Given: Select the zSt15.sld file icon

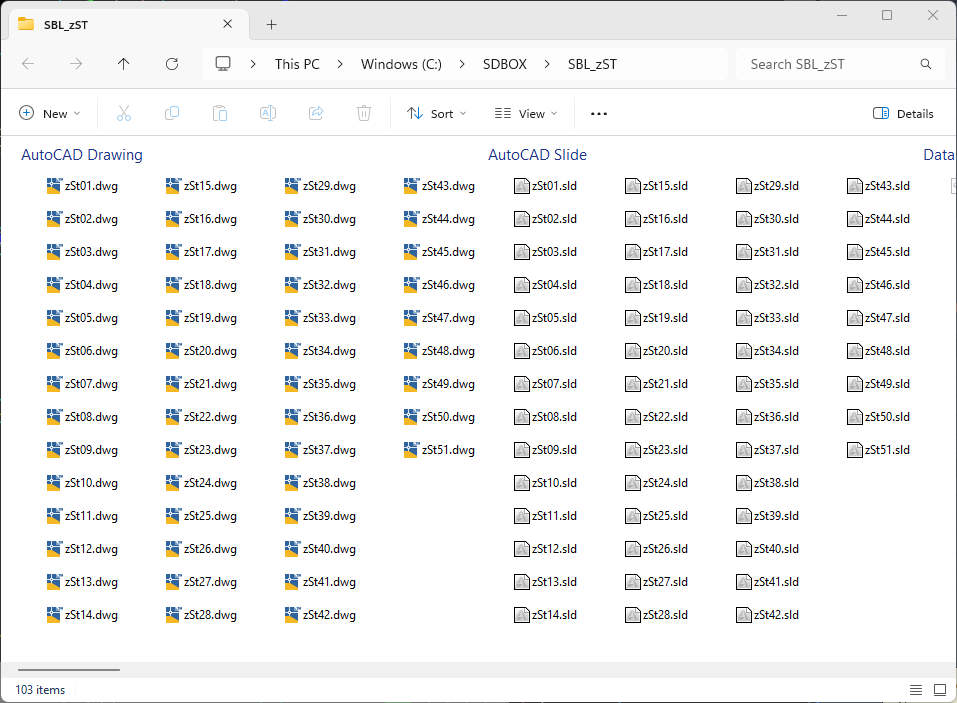Looking at the screenshot, I should (633, 186).
